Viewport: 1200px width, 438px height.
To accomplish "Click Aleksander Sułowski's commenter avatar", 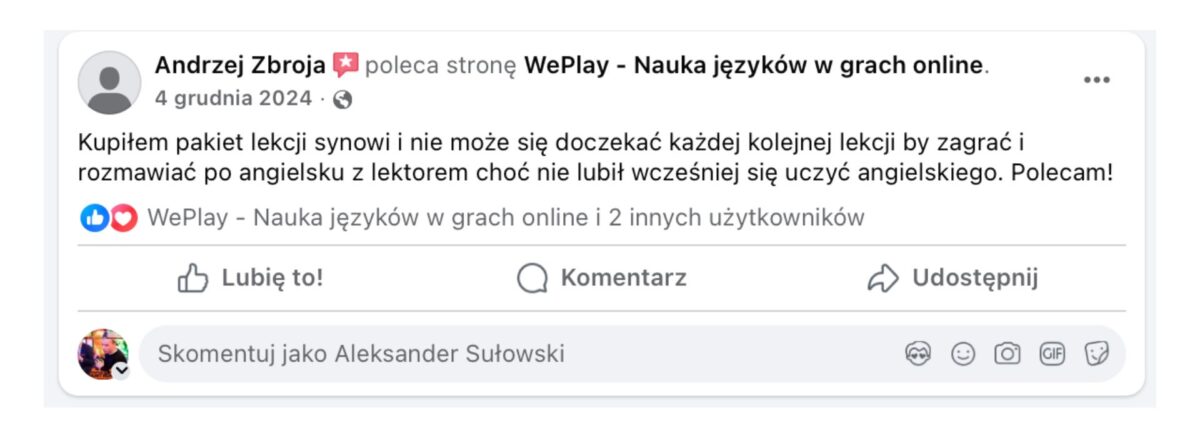I will click(x=103, y=354).
